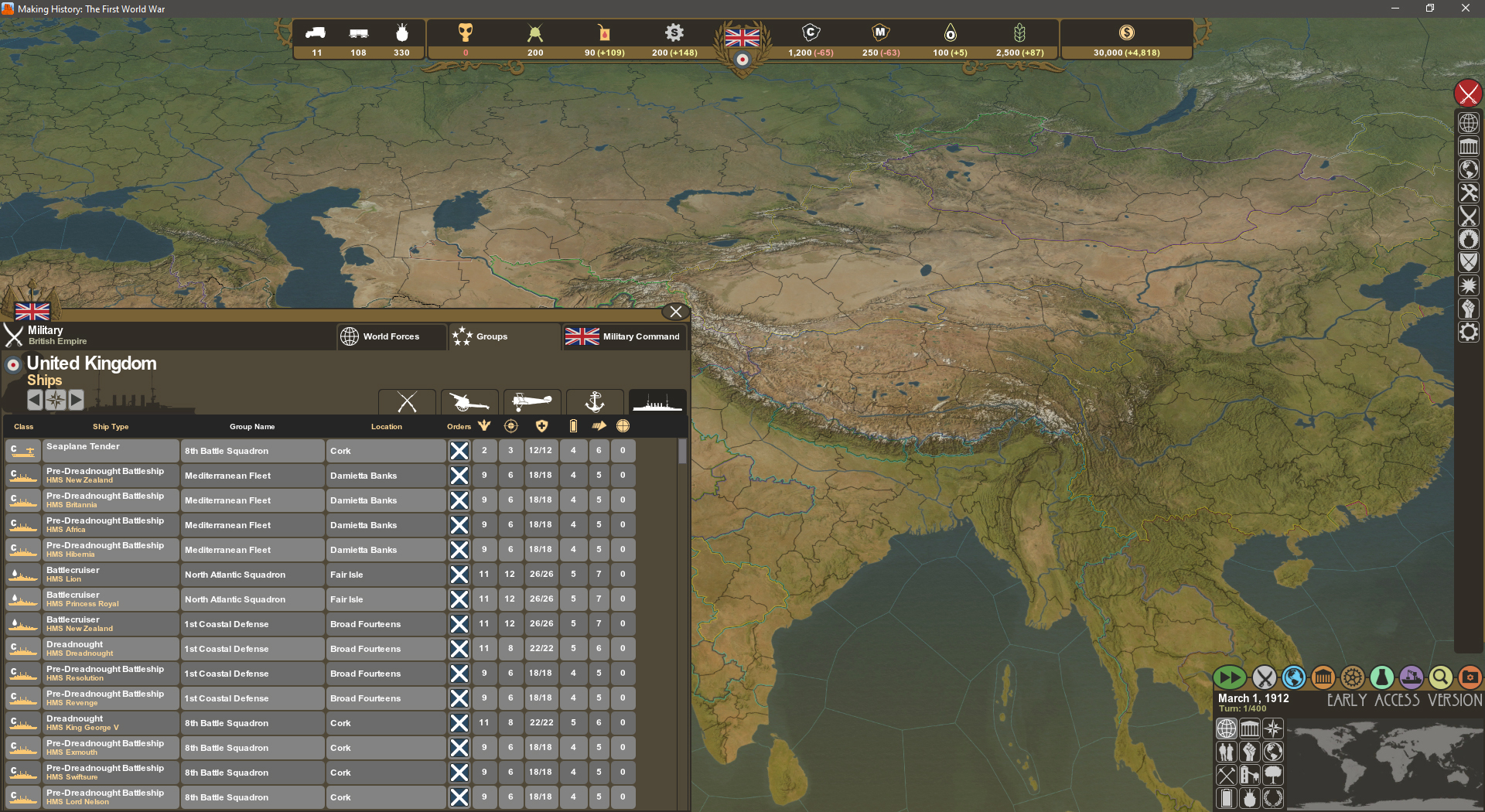
Task: Select the aircraft biplane unit tab
Action: pyautogui.click(x=532, y=401)
